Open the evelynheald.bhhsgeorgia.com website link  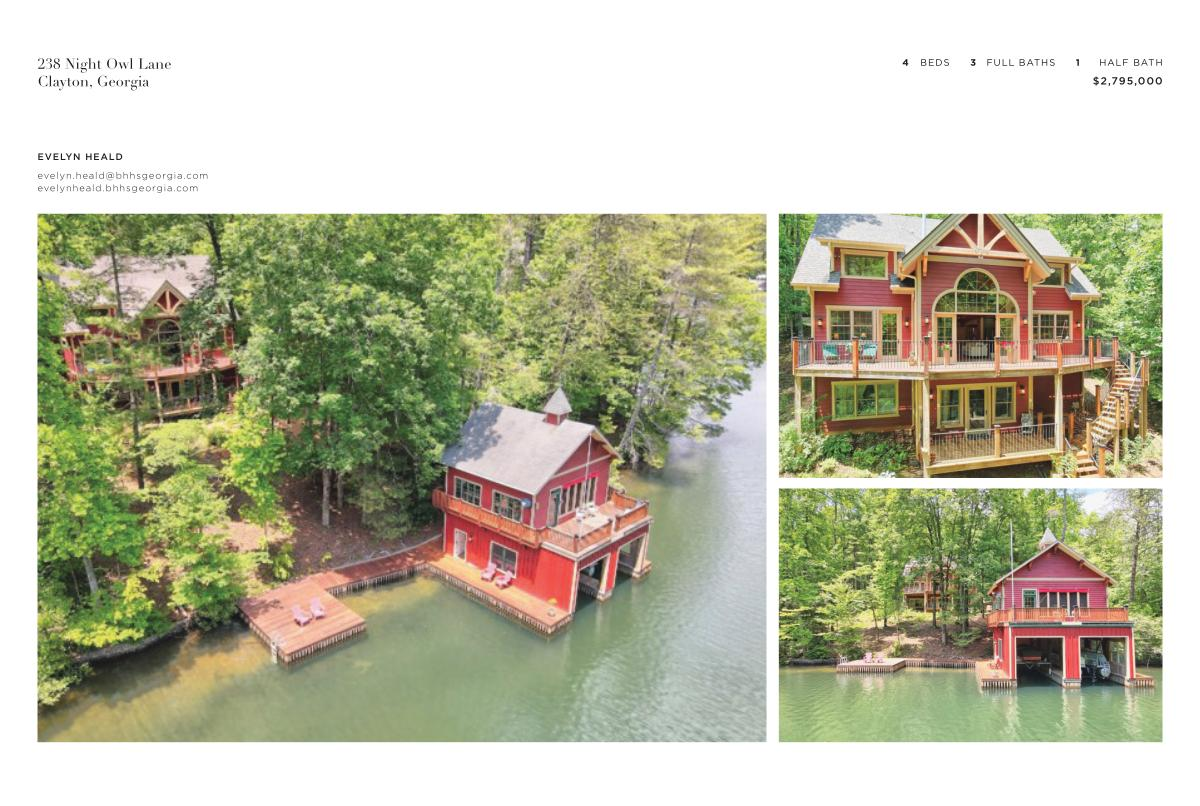tap(118, 188)
